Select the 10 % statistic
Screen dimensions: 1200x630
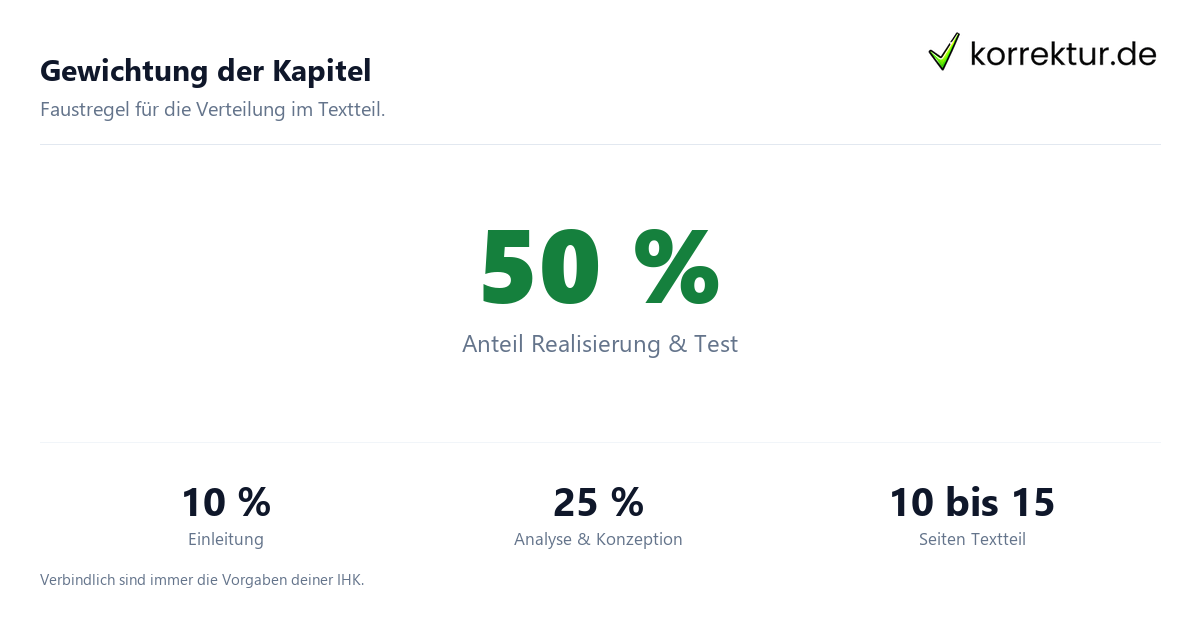[x=226, y=502]
